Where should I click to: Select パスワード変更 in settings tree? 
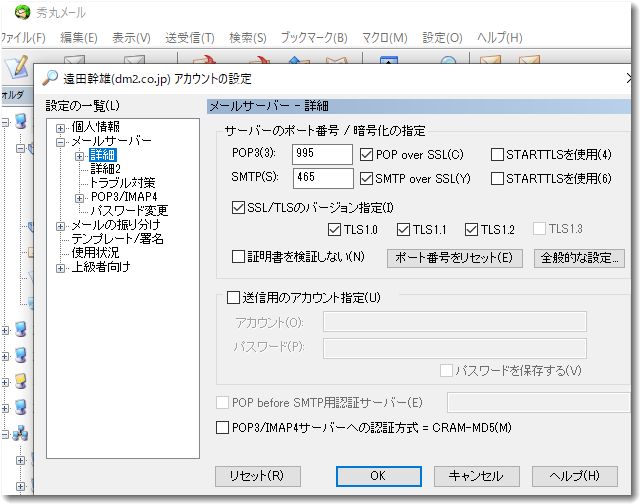pos(129,211)
